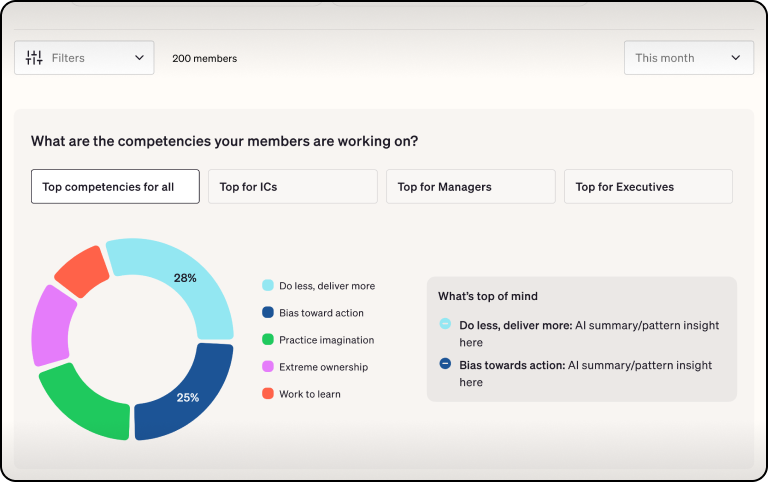Click the orange donut chart segment
The image size is (768, 482).
(82, 268)
